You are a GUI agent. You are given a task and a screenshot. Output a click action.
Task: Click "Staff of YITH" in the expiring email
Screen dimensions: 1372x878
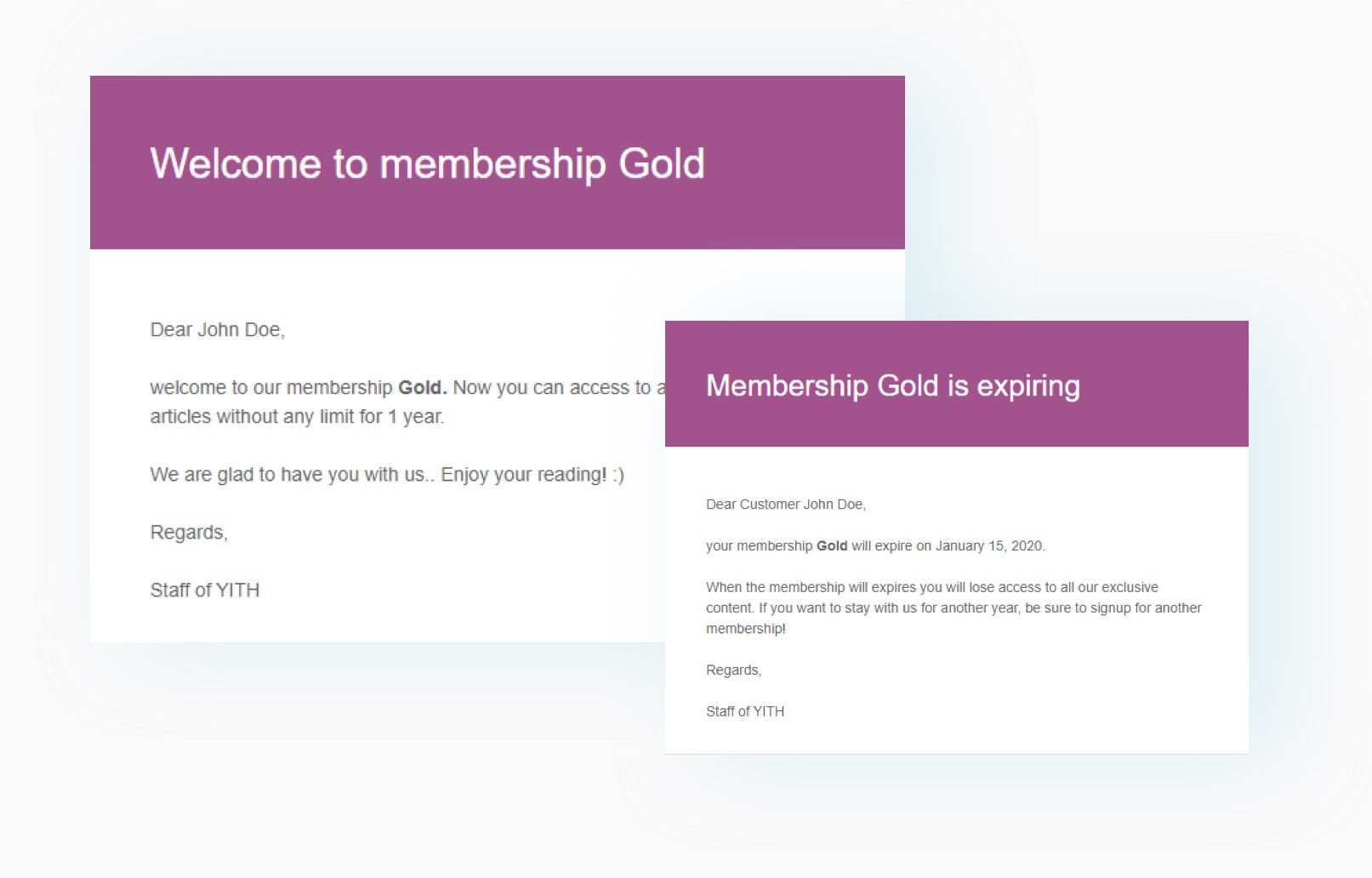(744, 711)
